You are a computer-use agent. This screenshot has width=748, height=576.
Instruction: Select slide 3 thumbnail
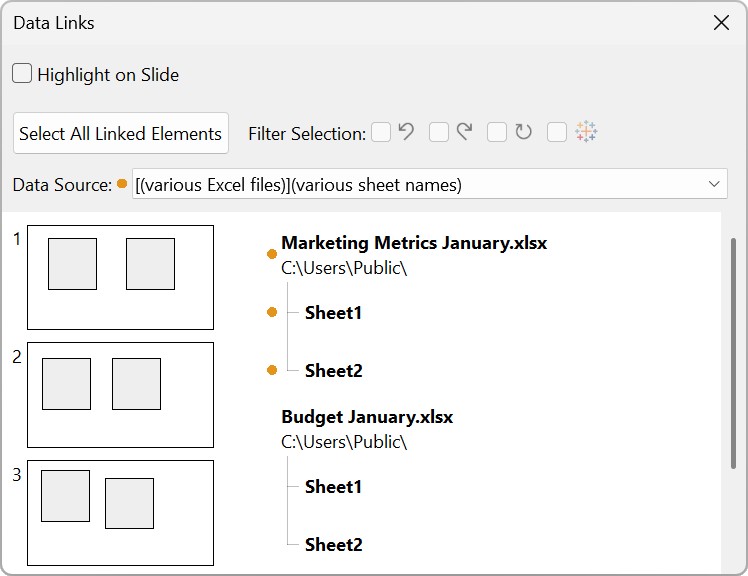pyautogui.click(x=120, y=512)
